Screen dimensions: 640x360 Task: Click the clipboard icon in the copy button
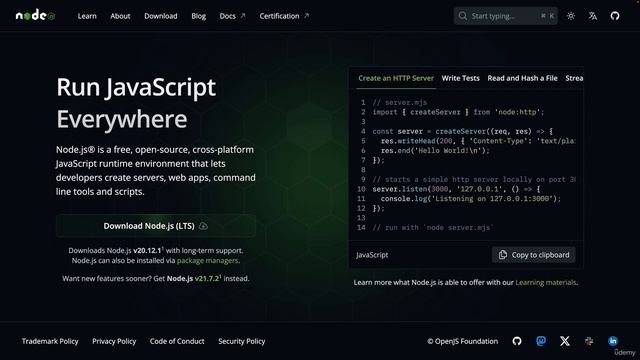click(x=503, y=255)
